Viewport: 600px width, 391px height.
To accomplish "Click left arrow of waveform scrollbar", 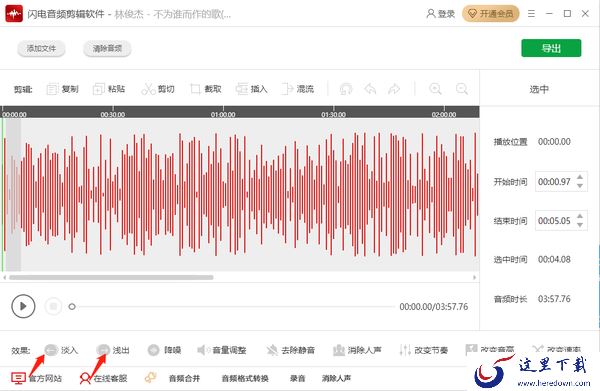I will [x=5, y=277].
